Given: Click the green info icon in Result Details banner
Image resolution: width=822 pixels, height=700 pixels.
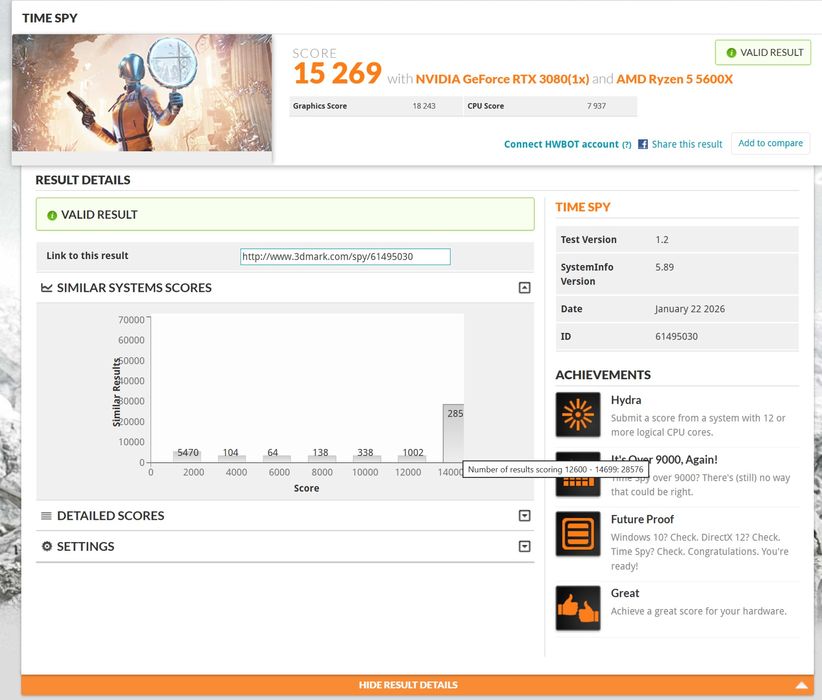Looking at the screenshot, I should [52, 215].
